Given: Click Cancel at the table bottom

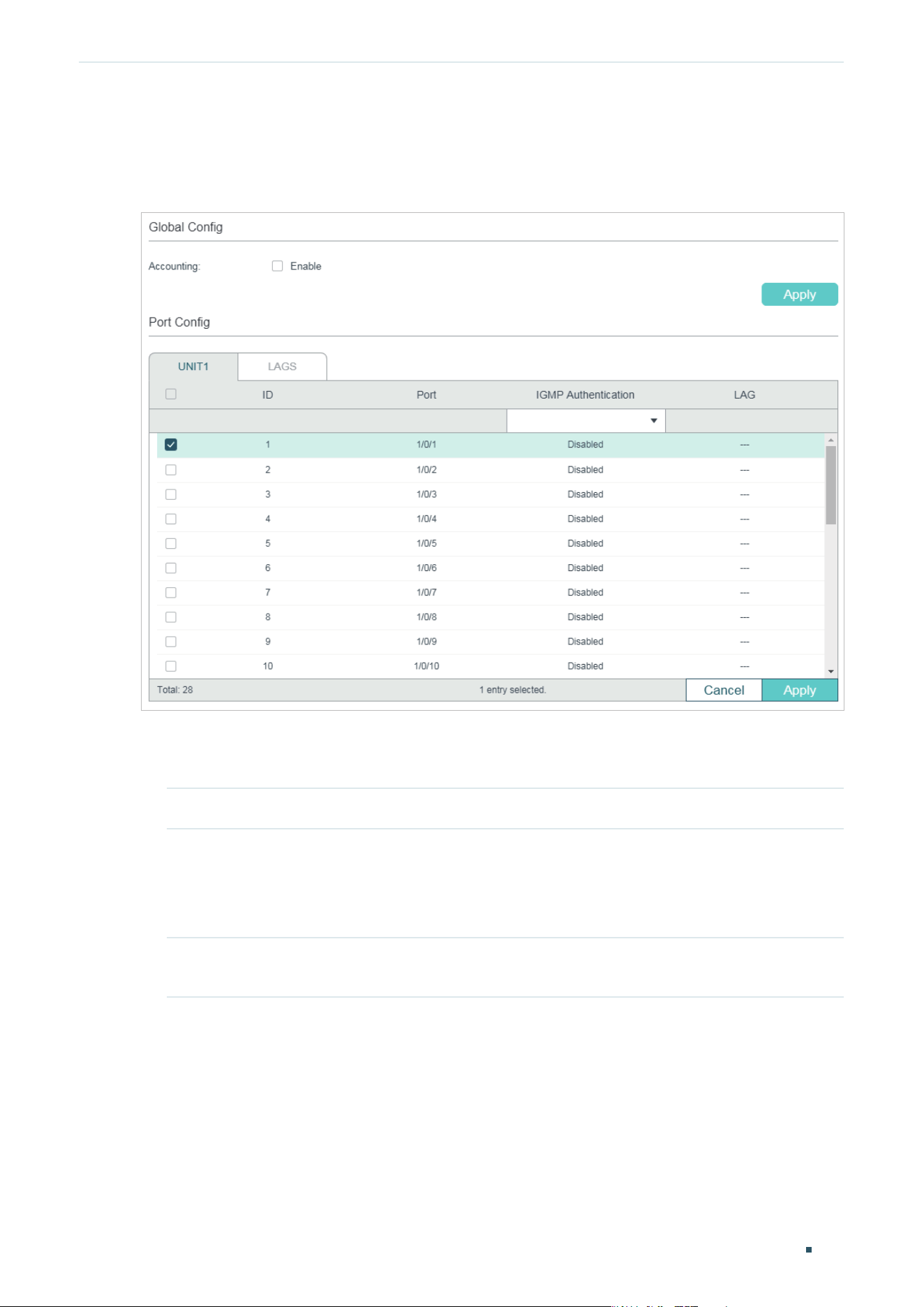Looking at the screenshot, I should click(x=724, y=690).
